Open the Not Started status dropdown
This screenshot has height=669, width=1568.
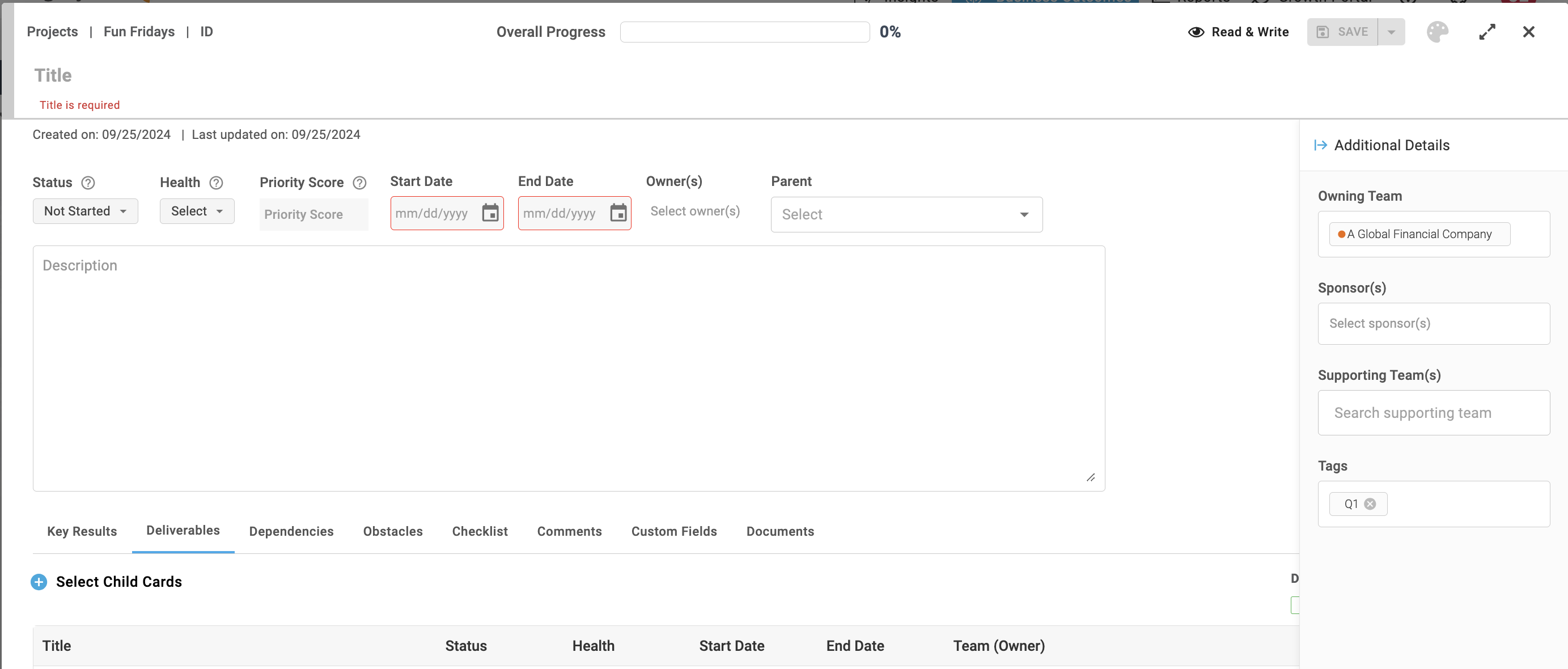(x=85, y=211)
